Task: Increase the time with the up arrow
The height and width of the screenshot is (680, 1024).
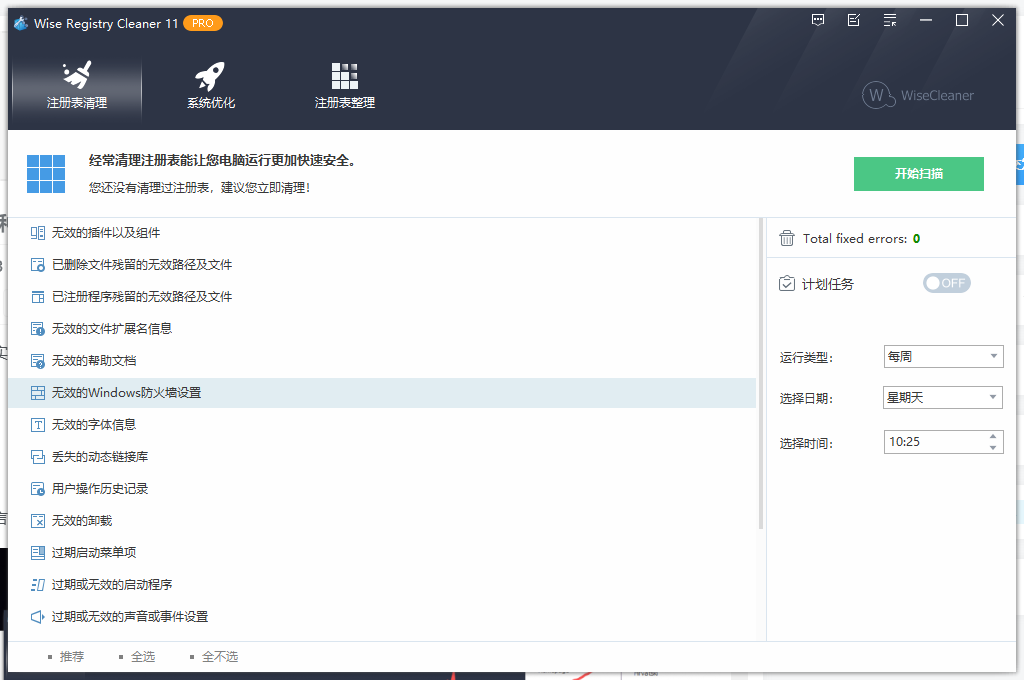Action: [x=993, y=436]
